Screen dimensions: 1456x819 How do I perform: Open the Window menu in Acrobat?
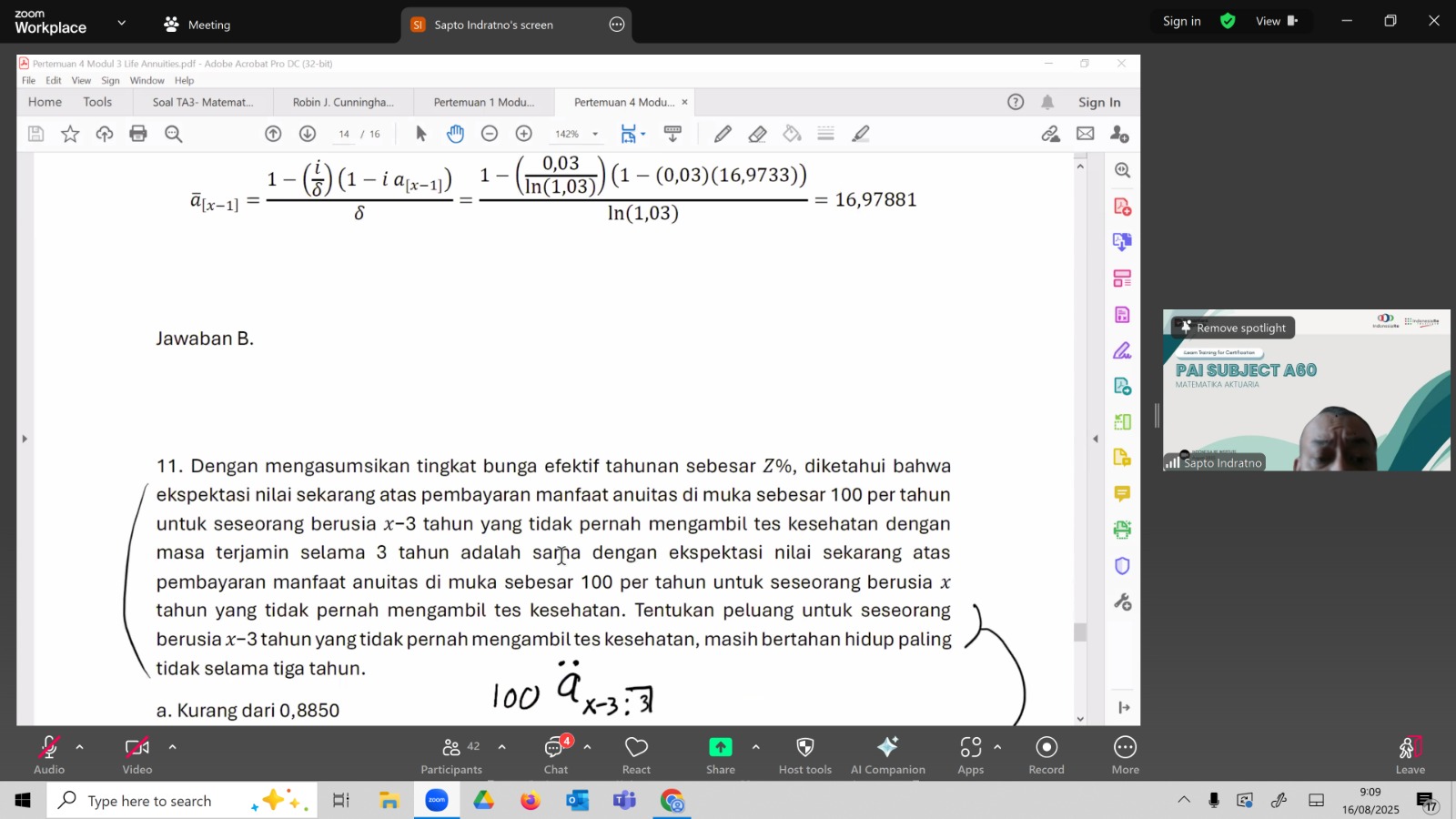tap(147, 80)
